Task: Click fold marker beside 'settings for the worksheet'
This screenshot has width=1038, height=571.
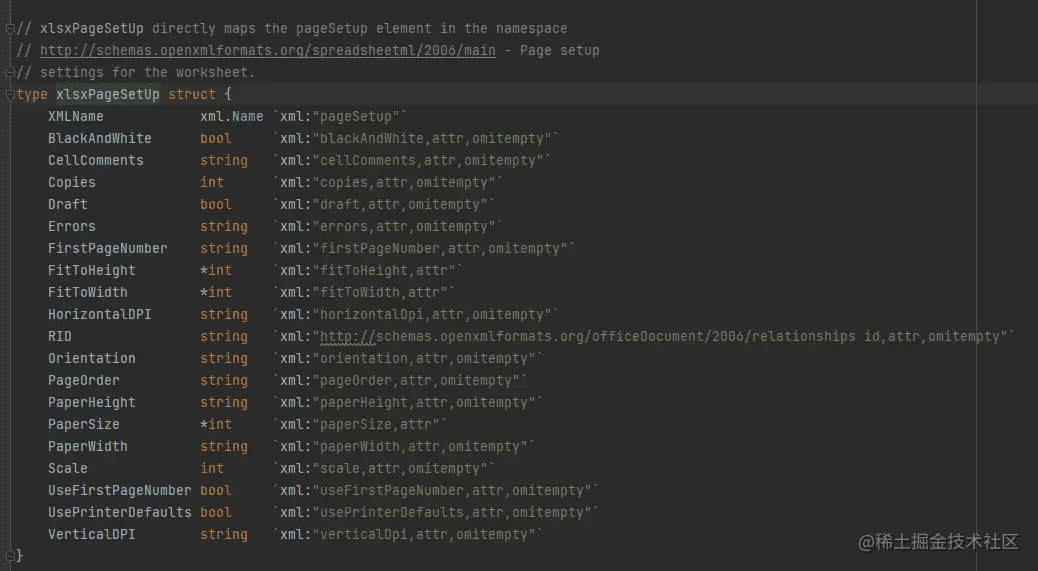Action: click(9, 72)
